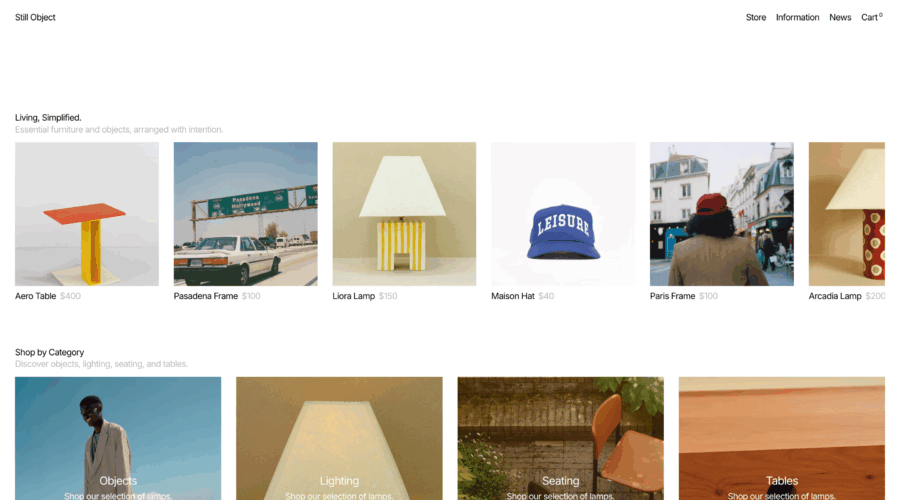Open the Store menu link
The image size is (900, 500).
[755, 17]
